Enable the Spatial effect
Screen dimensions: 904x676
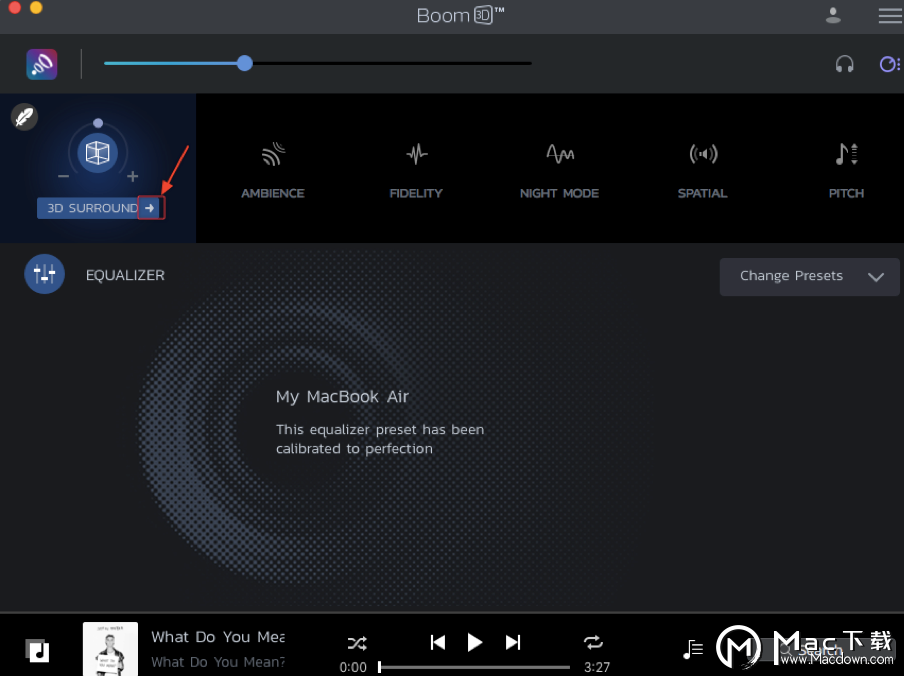coord(703,171)
